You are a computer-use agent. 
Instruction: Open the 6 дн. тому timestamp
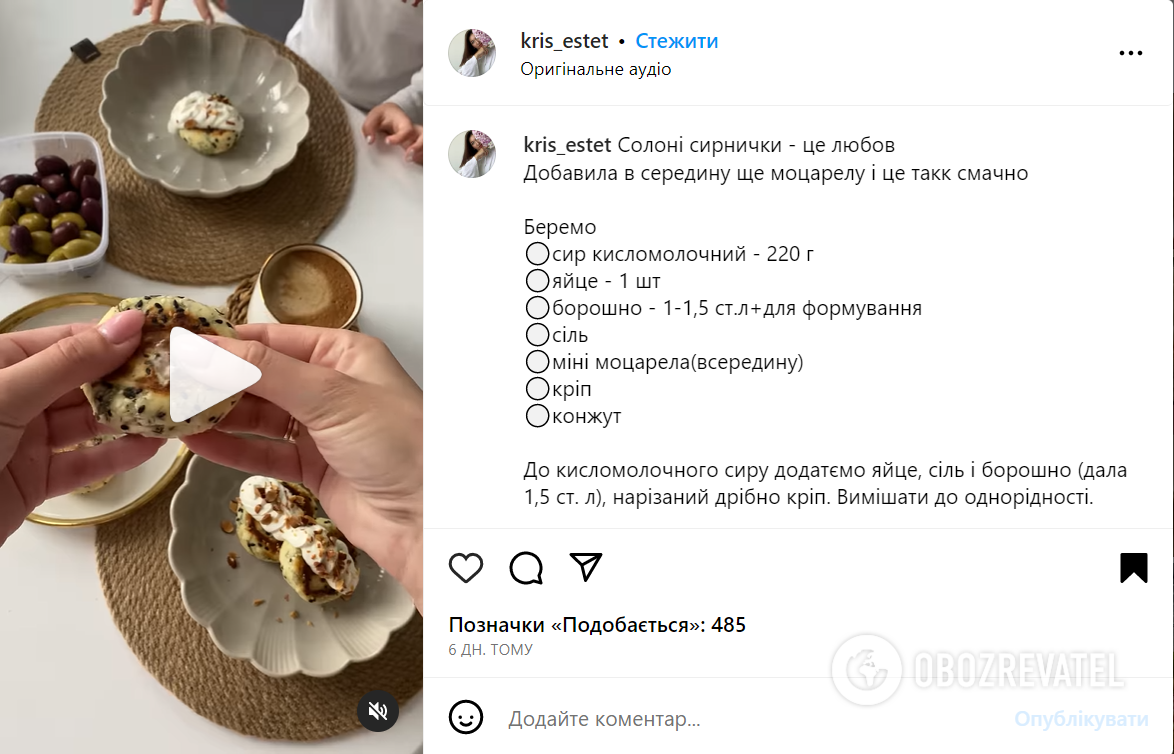click(490, 650)
